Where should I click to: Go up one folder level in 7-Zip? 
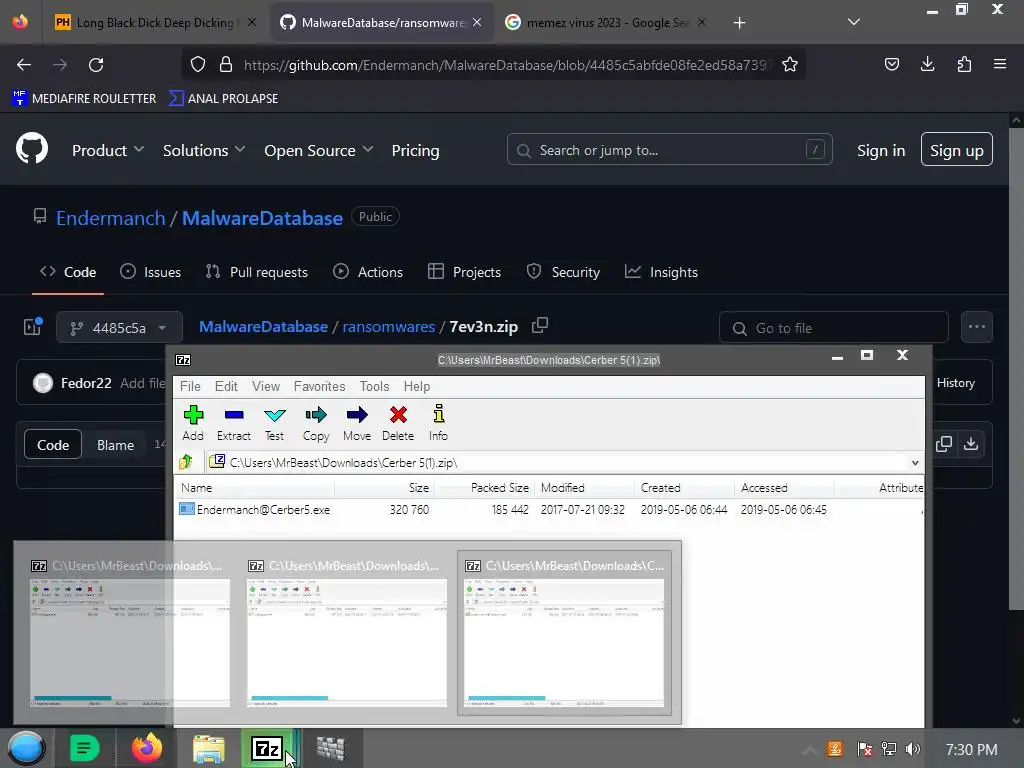pos(186,462)
